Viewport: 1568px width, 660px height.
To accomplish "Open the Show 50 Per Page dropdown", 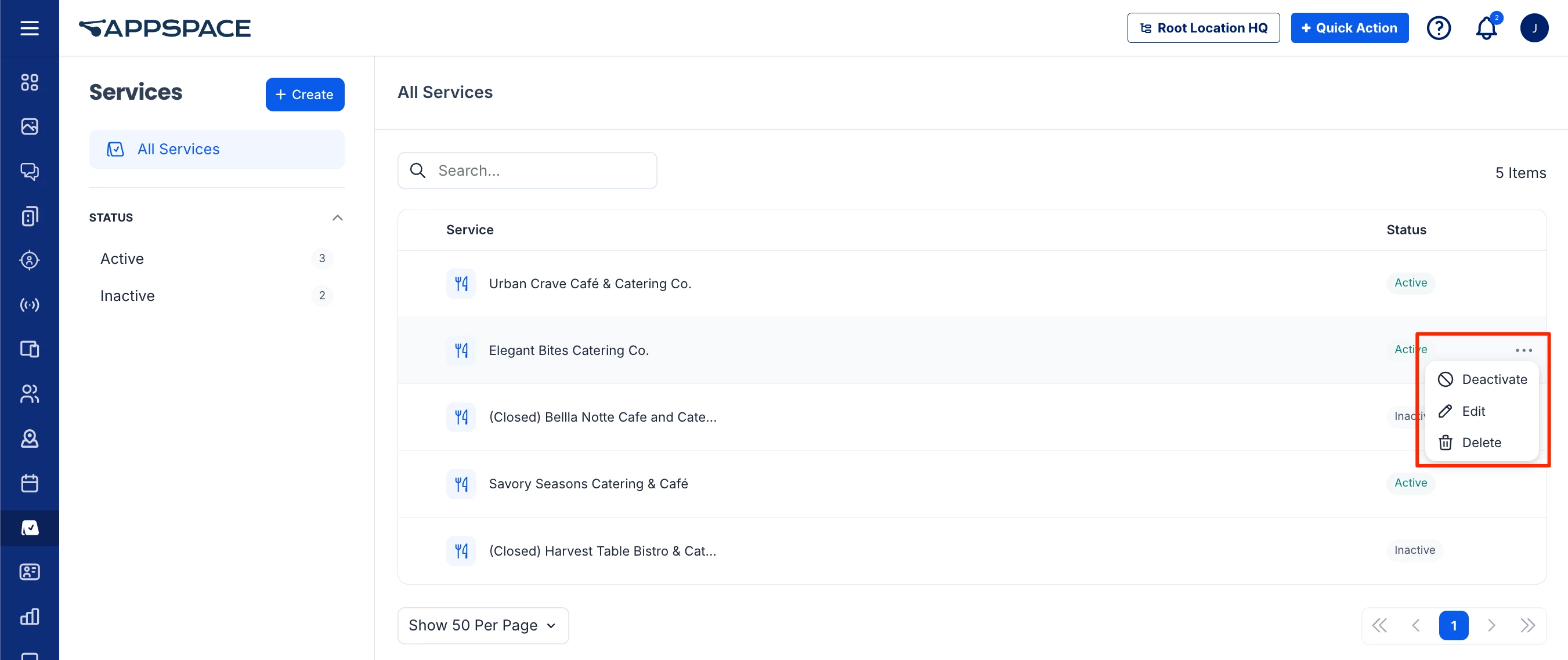I will click(x=483, y=625).
